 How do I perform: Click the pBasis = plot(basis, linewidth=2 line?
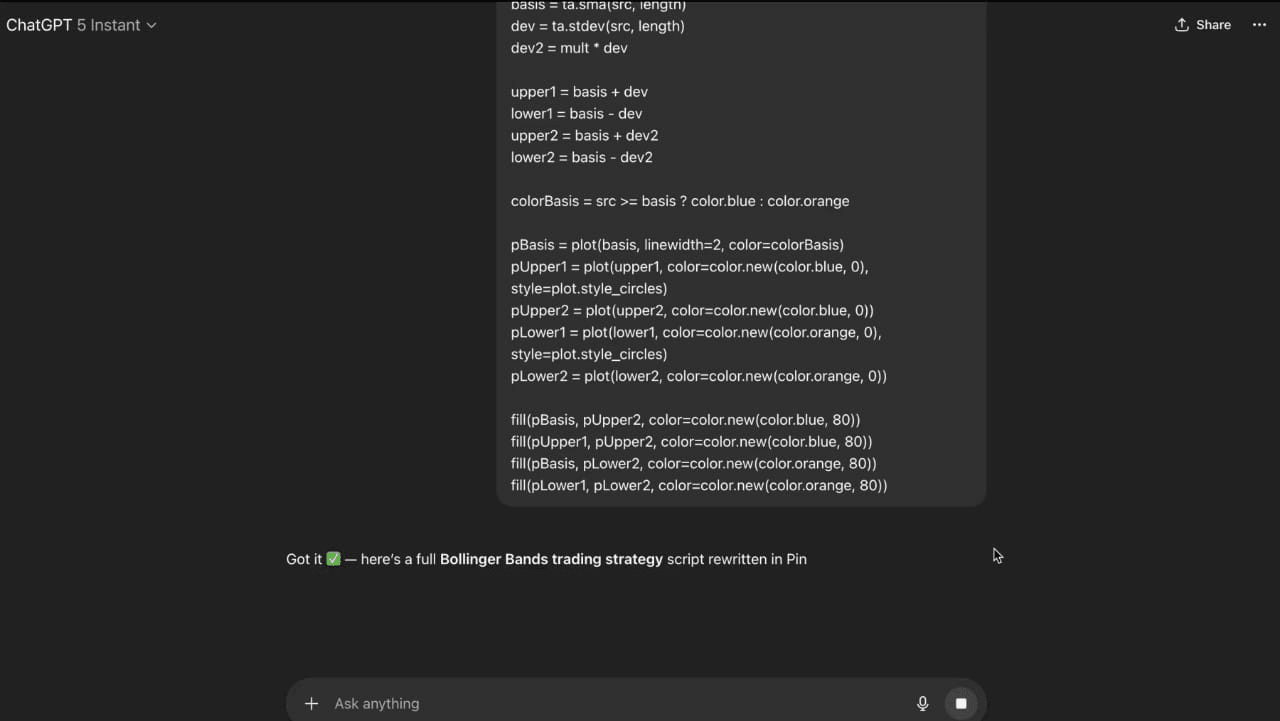[677, 245]
